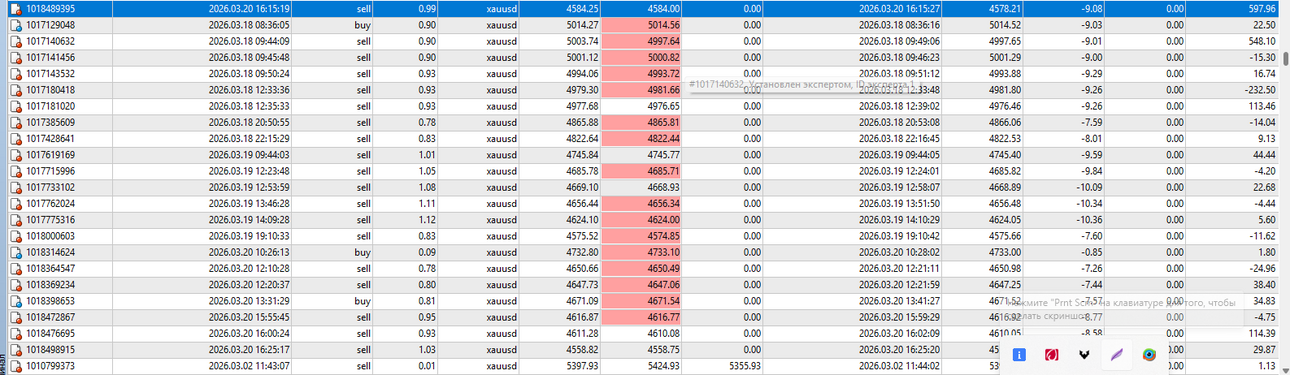Click the row icon for order 1017762024

coord(15,203)
